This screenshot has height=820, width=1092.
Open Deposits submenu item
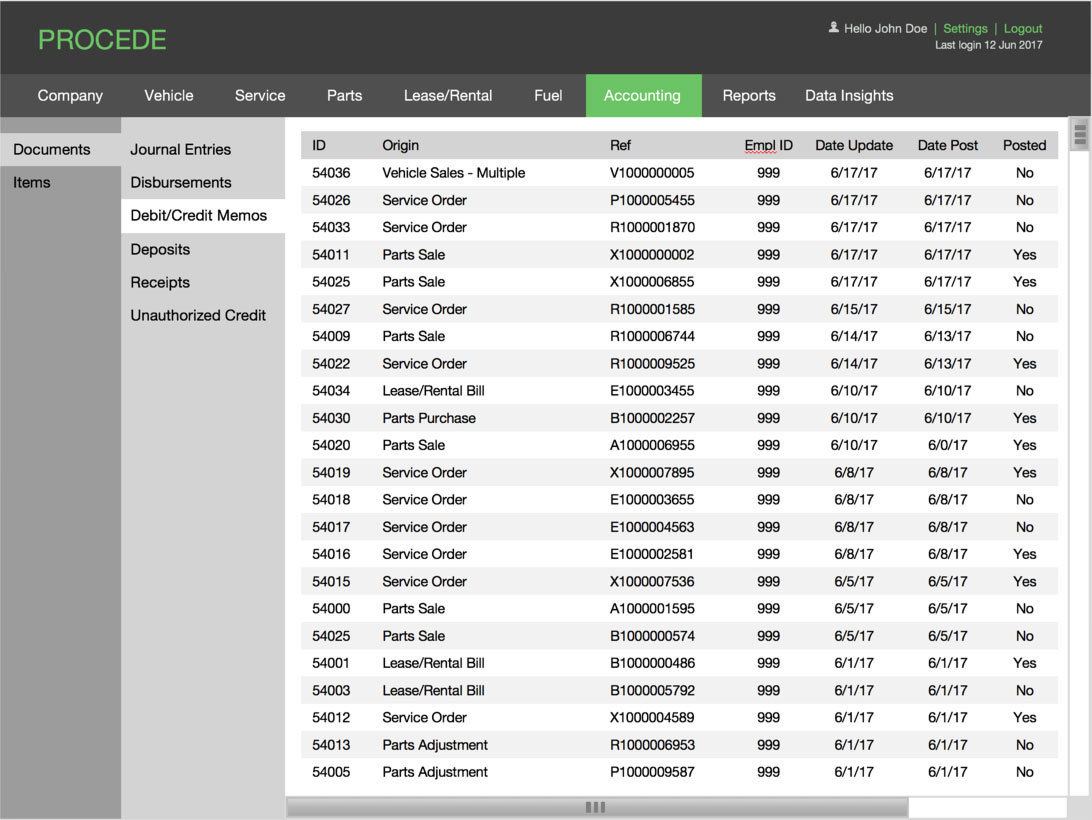tap(160, 249)
